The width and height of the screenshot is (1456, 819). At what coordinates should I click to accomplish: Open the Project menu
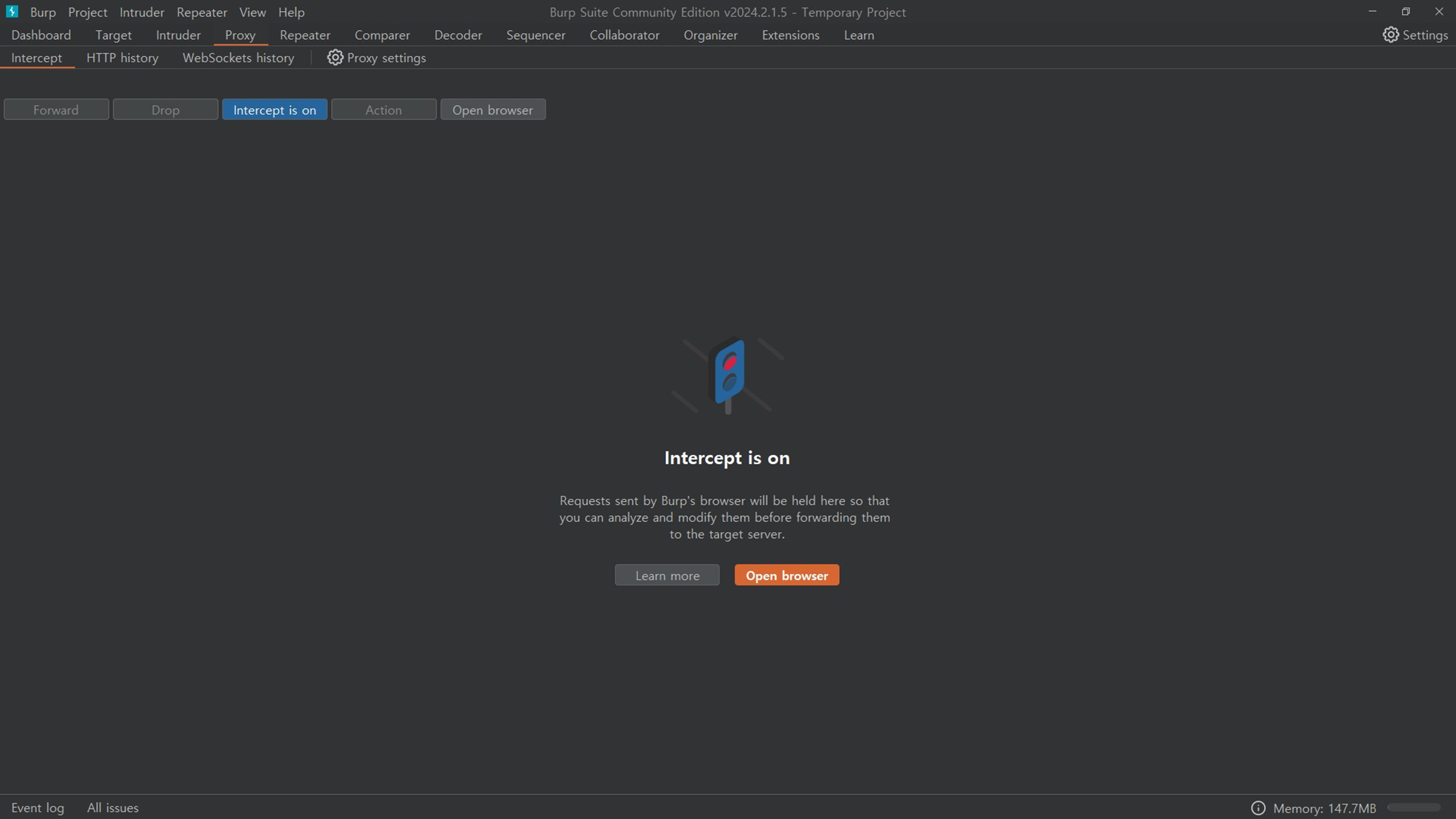(x=88, y=12)
